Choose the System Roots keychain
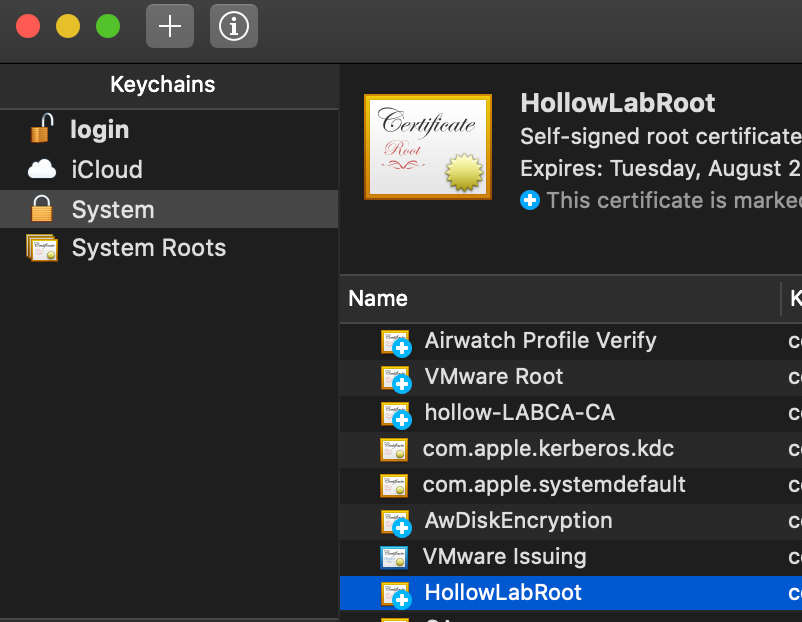 (149, 248)
